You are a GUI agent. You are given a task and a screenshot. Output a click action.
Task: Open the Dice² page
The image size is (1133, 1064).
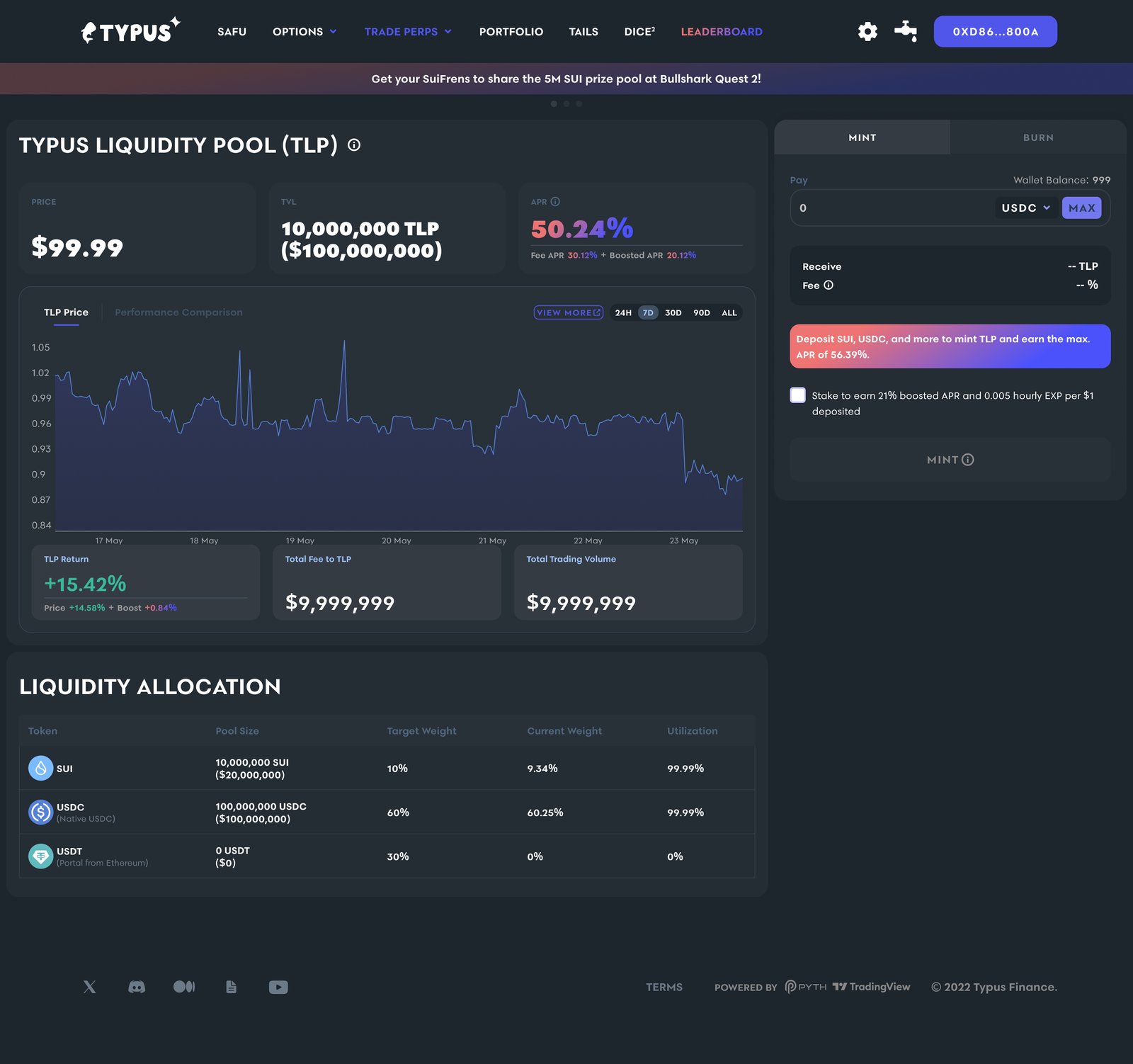639,32
